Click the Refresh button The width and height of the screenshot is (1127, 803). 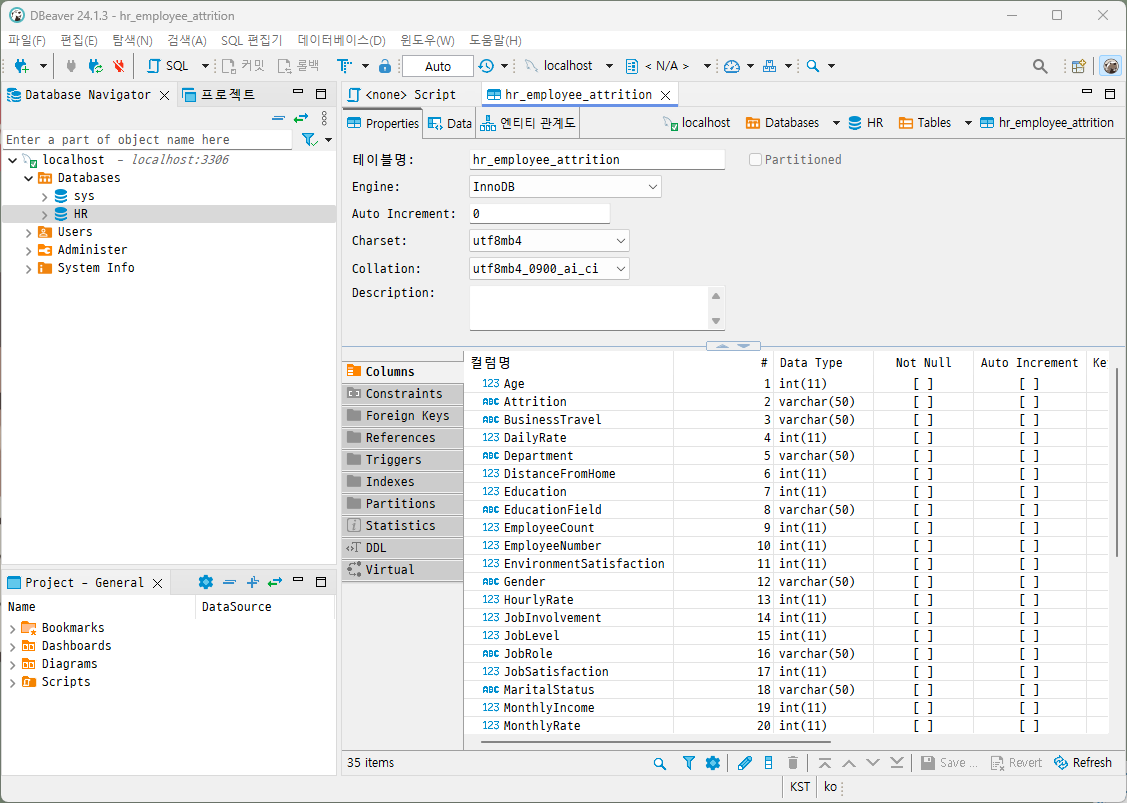(x=1083, y=763)
